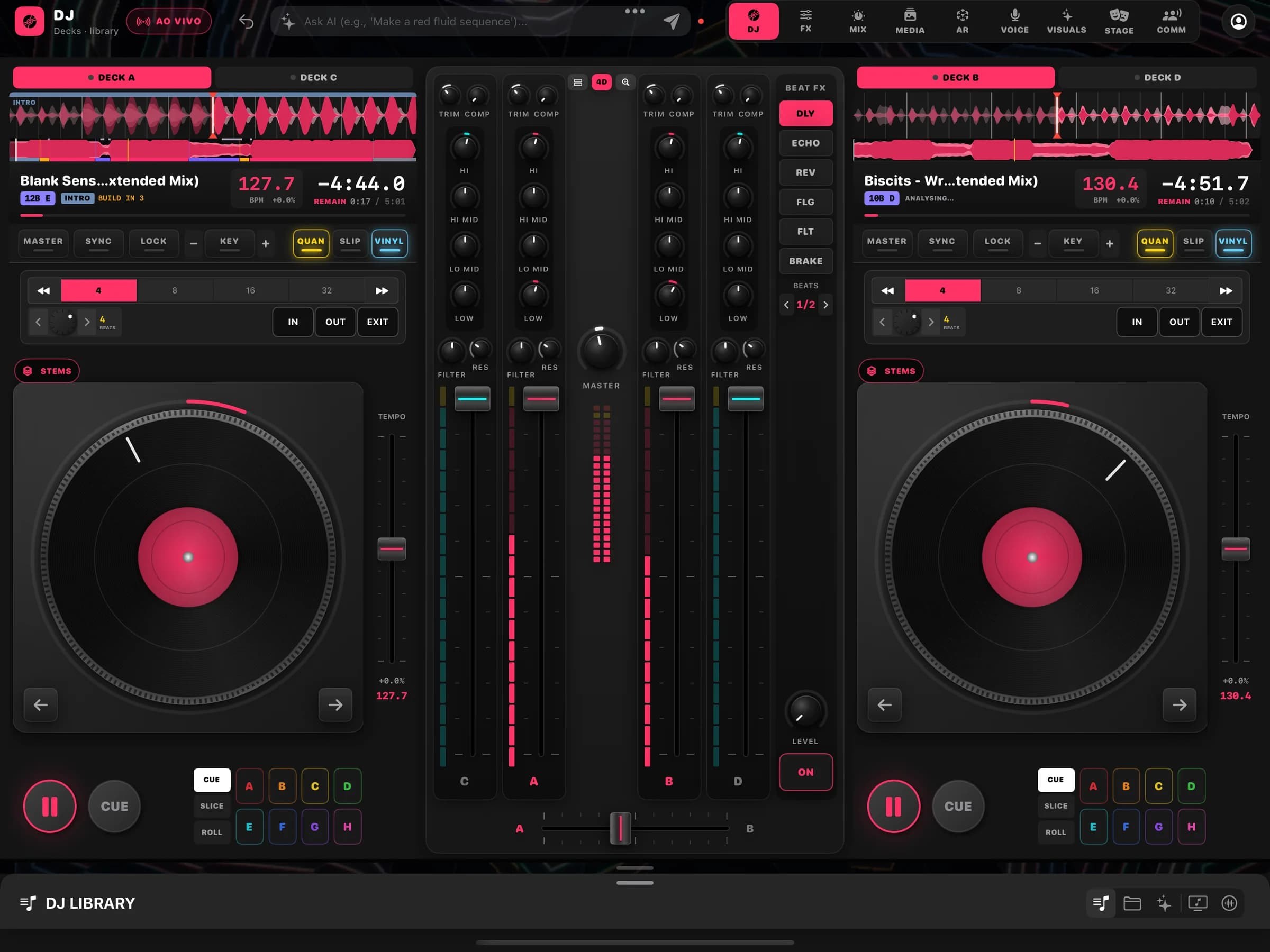Click Deck A tempo slider handle
The image size is (1270, 952).
(x=392, y=548)
